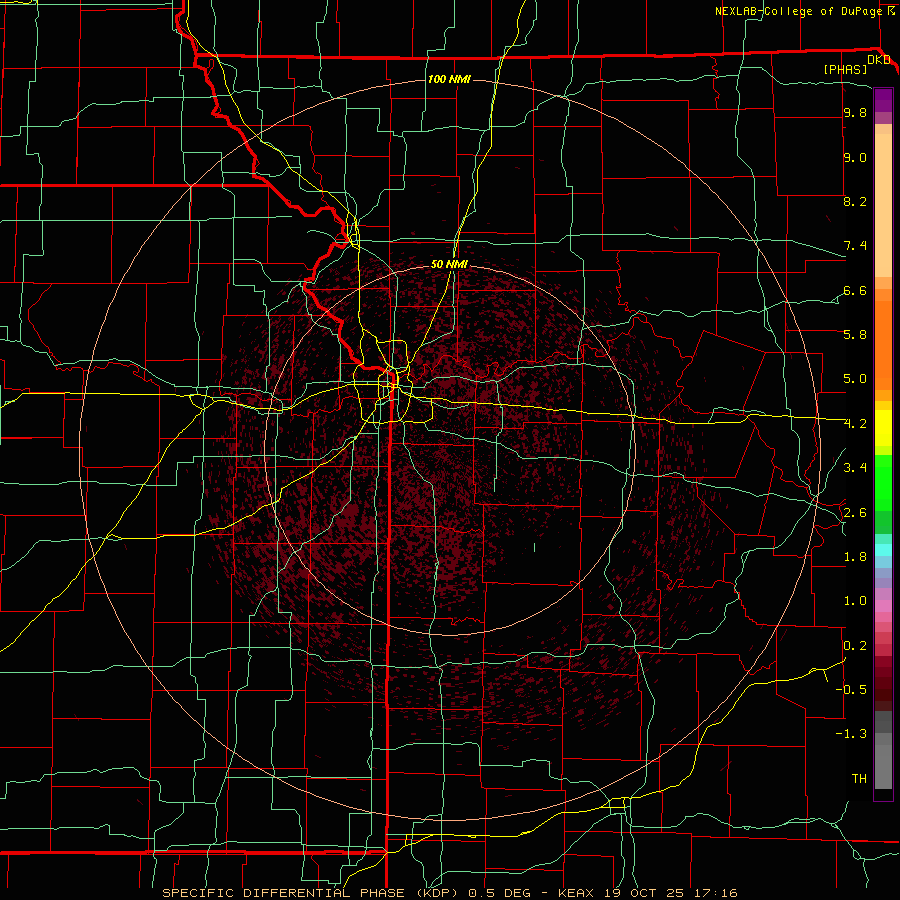
Task: Click the KEAX station identifier in the caption
Action: point(577,893)
